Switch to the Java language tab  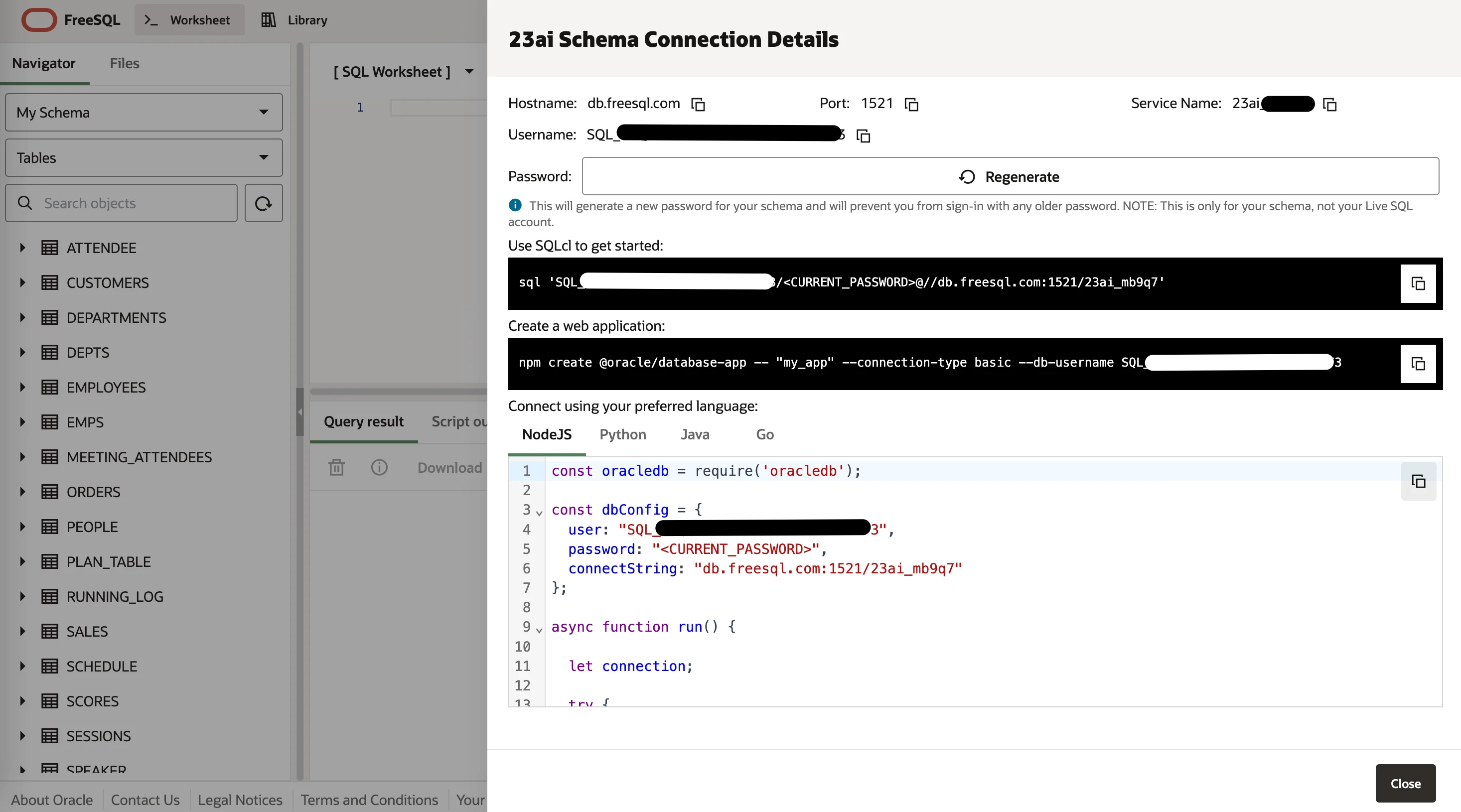coord(695,434)
